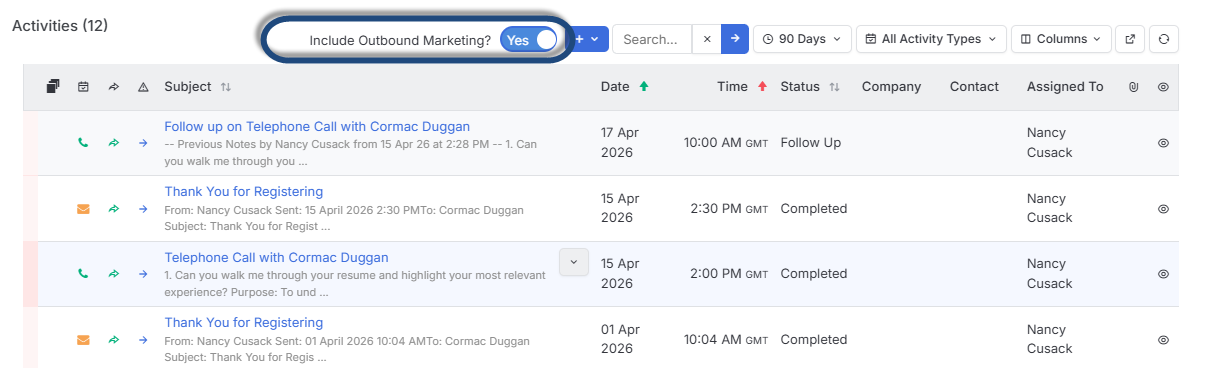Open the 01 Apr Thank You for Registering link
Image resolution: width=1207 pixels, height=368 pixels.
tap(244, 322)
